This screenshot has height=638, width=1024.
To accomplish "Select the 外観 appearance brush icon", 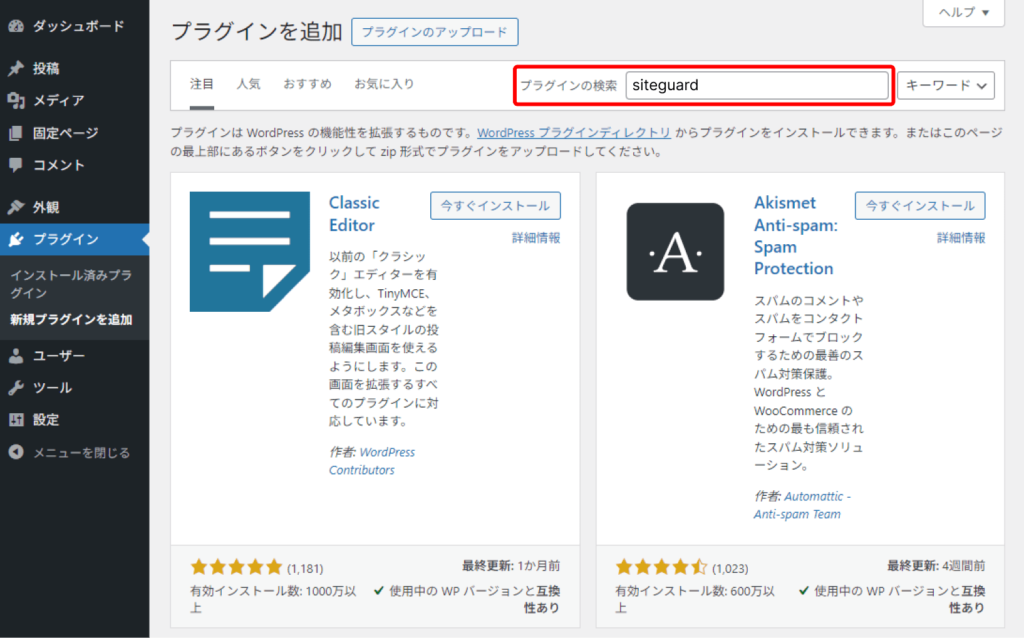I will pos(14,207).
